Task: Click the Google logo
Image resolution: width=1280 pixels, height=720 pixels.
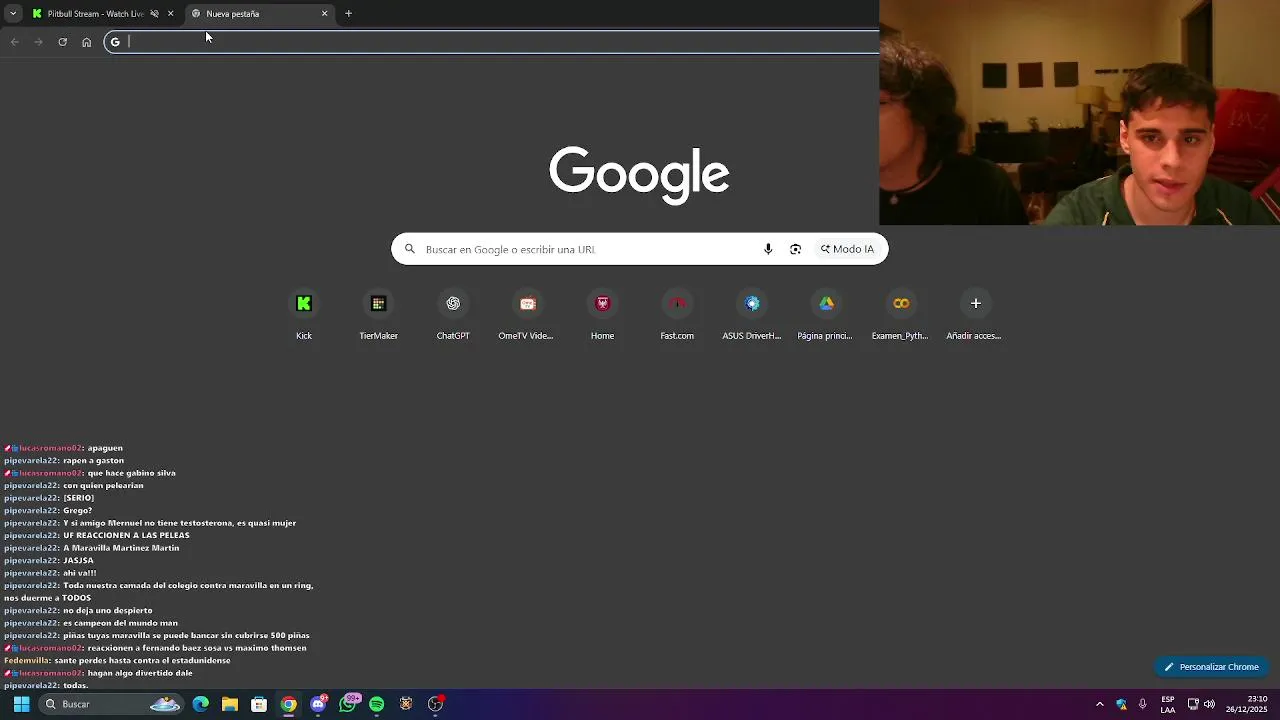Action: (639, 175)
